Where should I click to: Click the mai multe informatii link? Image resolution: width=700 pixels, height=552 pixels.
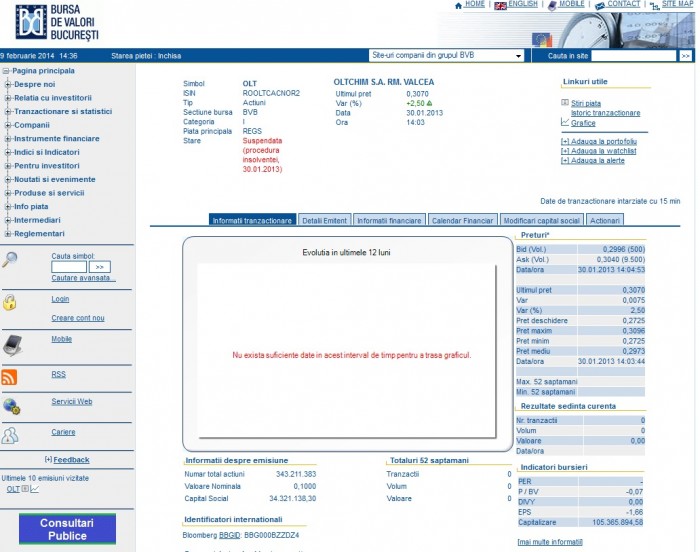[550, 542]
